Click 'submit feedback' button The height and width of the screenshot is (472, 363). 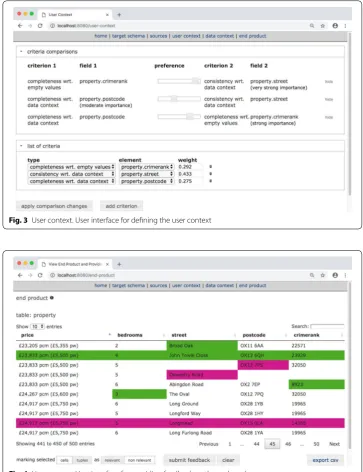[189, 460]
